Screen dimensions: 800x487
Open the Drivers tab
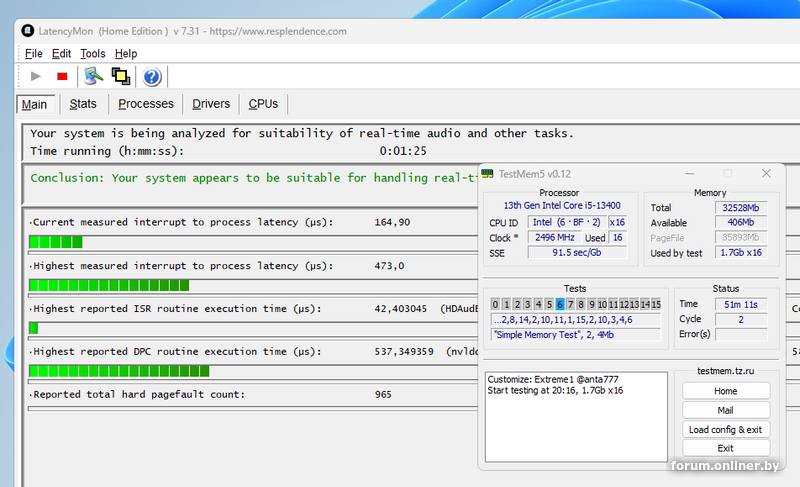point(211,104)
